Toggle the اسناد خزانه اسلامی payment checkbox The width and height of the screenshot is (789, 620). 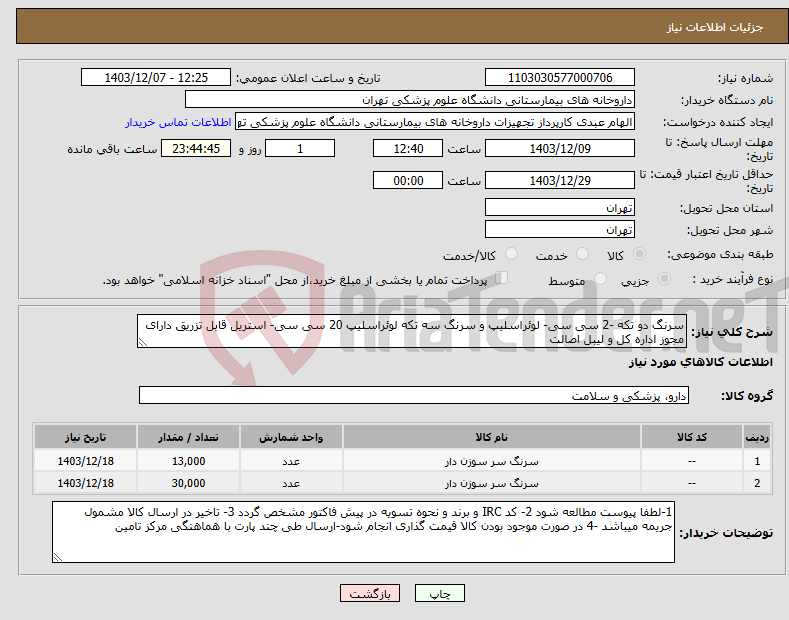pos(502,277)
